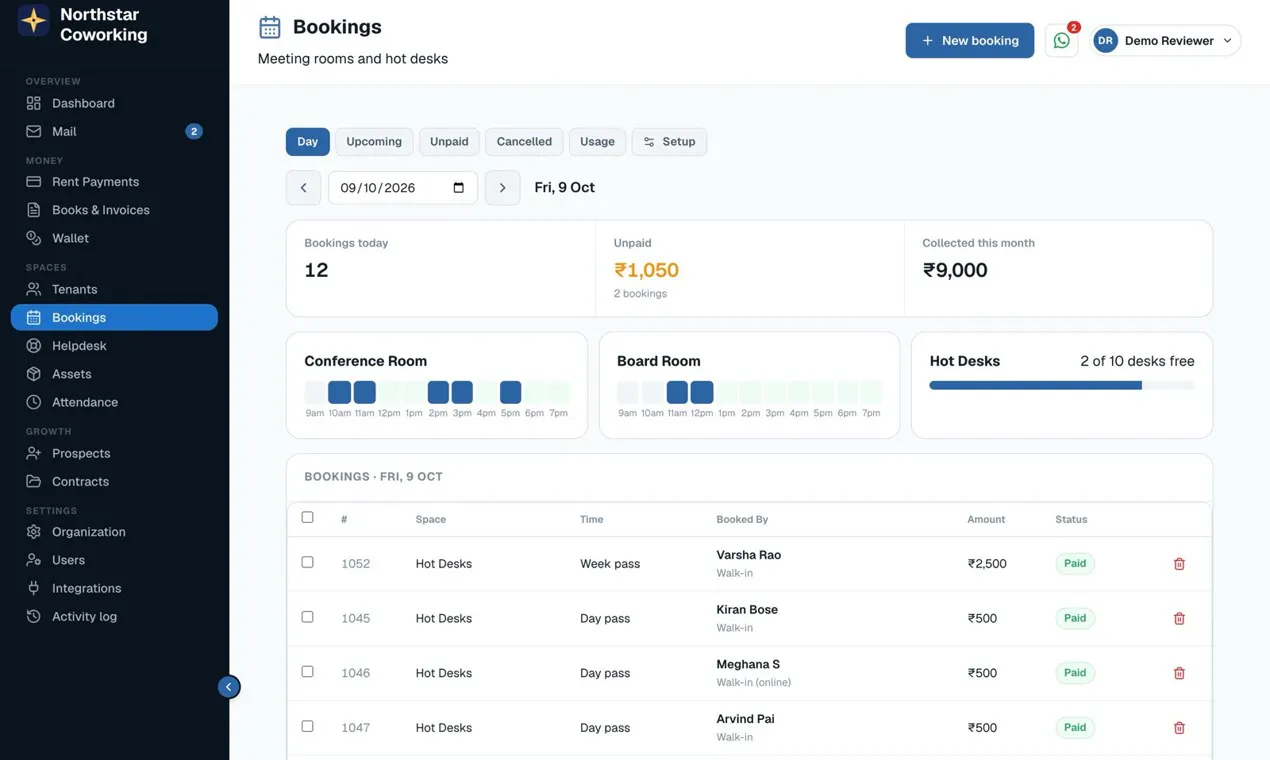Open the Assets section

point(114,374)
